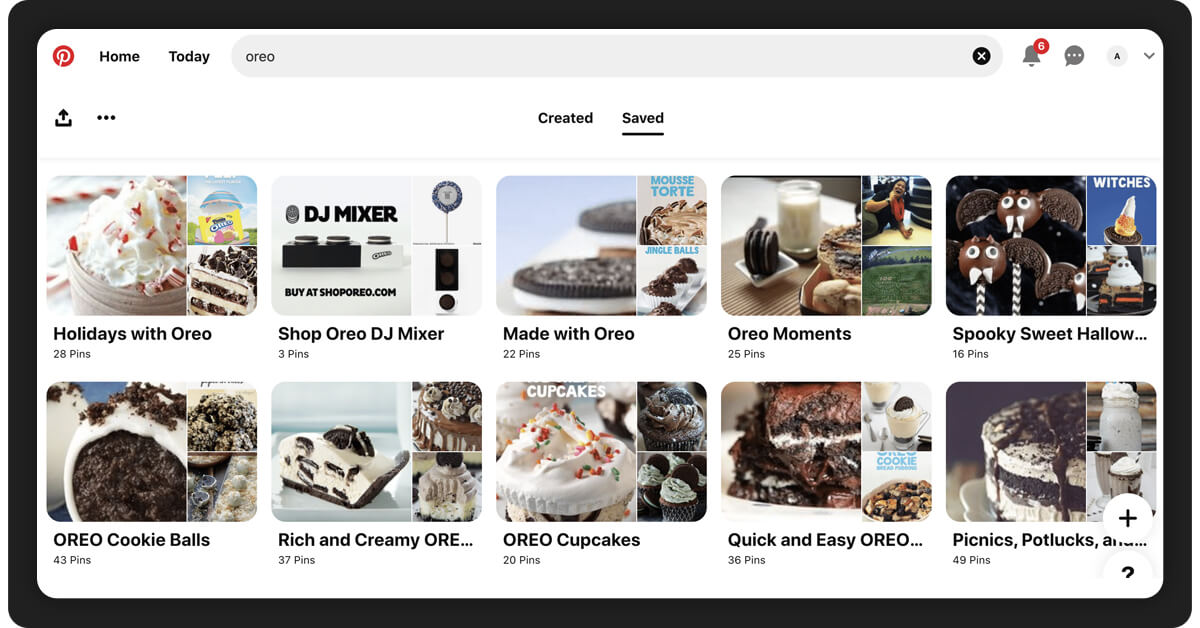Image resolution: width=1200 pixels, height=628 pixels.
Task: Open Made with Oreo board title
Action: point(568,334)
